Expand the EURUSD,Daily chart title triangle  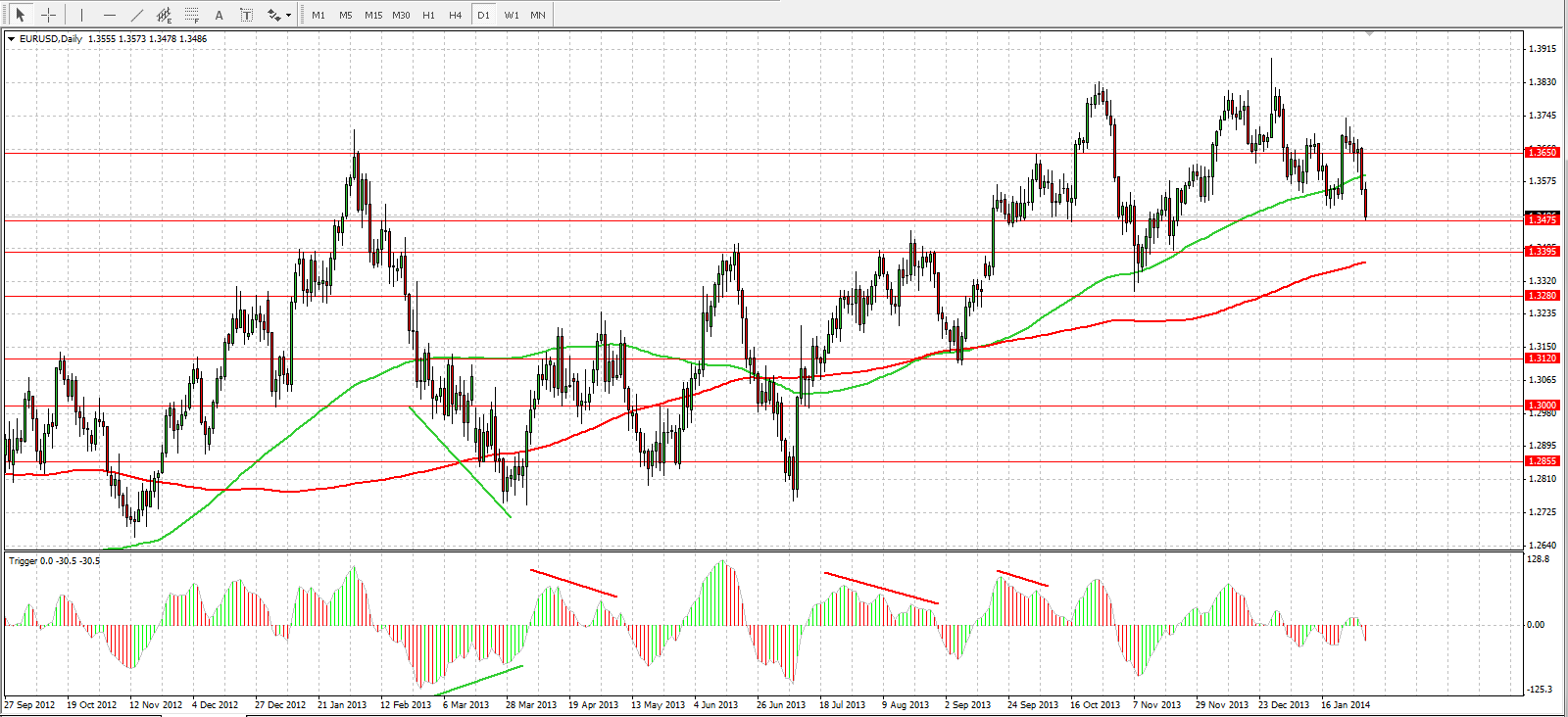(x=11, y=39)
